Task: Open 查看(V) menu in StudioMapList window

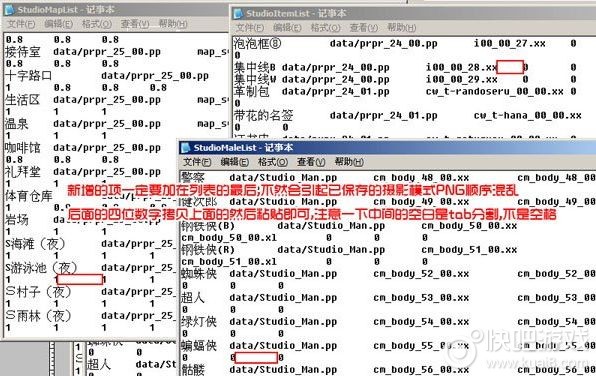Action: coord(135,24)
